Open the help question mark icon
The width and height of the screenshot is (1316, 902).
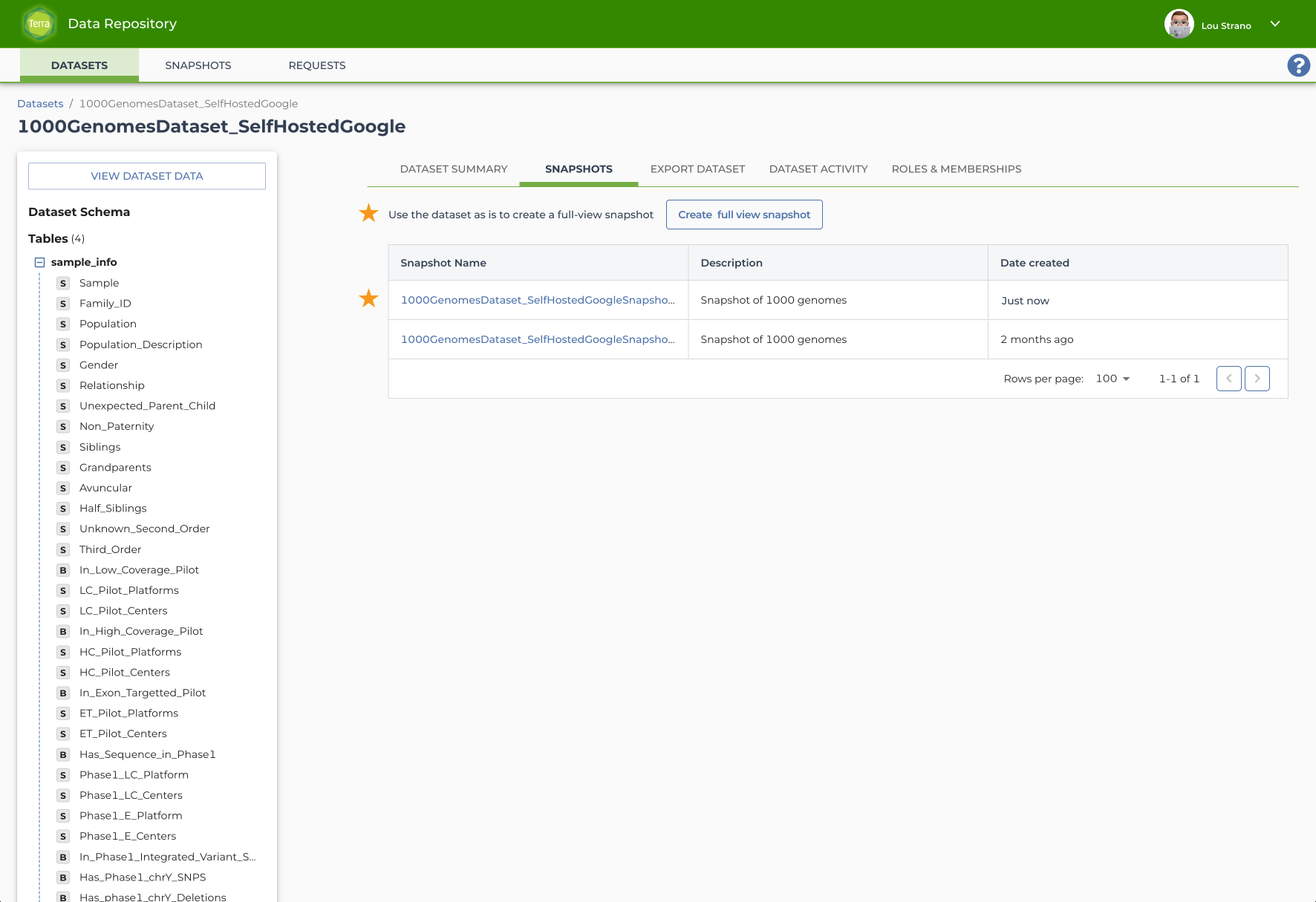tap(1298, 65)
